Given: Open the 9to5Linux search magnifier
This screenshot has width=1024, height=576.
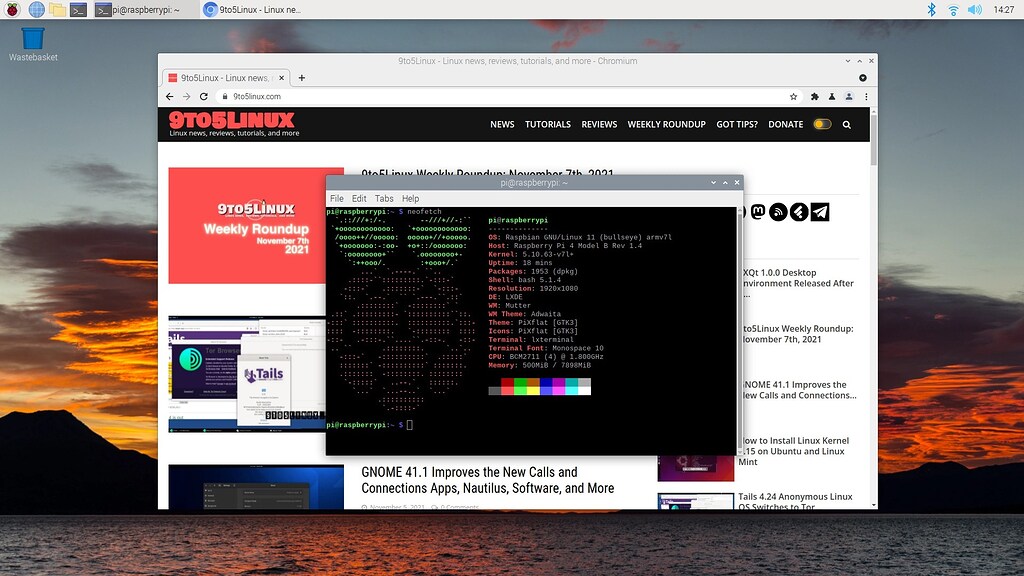Looking at the screenshot, I should [846, 124].
